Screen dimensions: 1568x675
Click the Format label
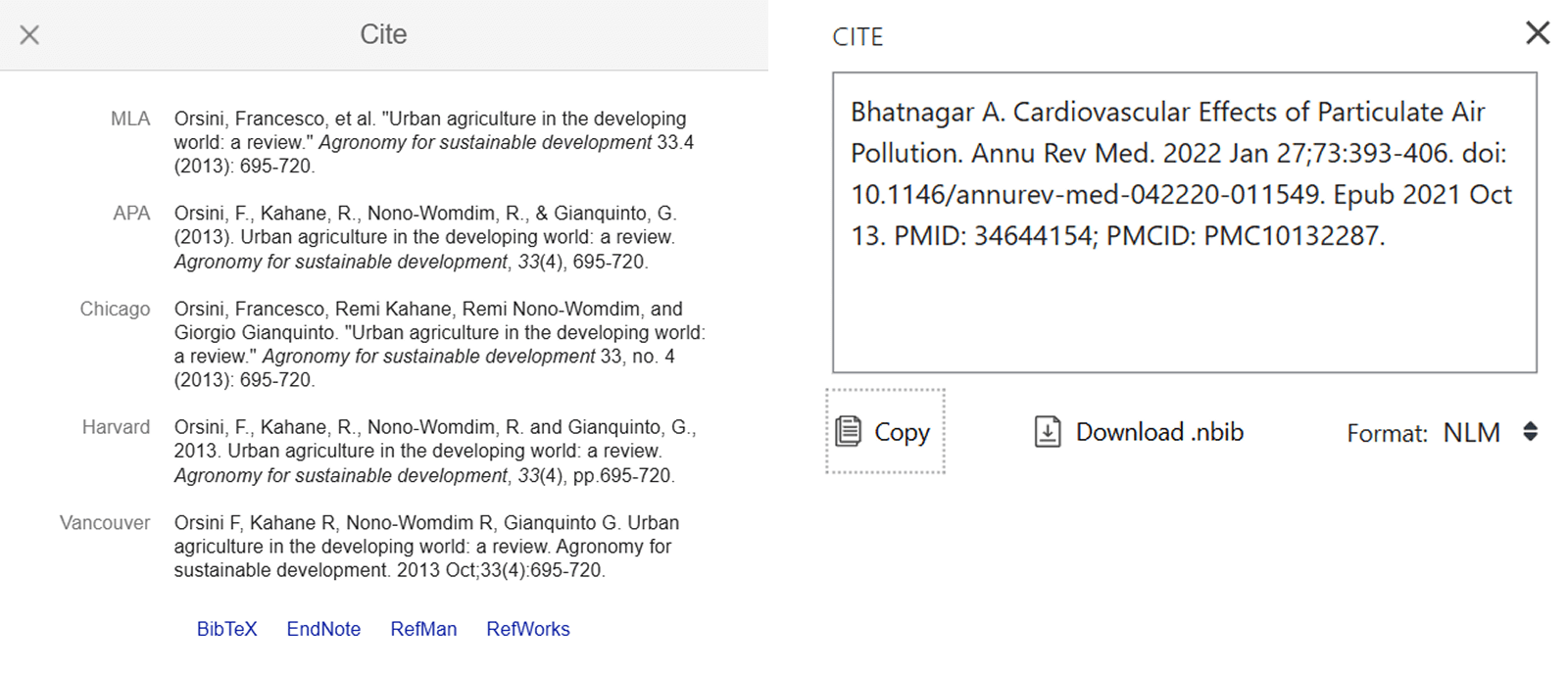1387,434
